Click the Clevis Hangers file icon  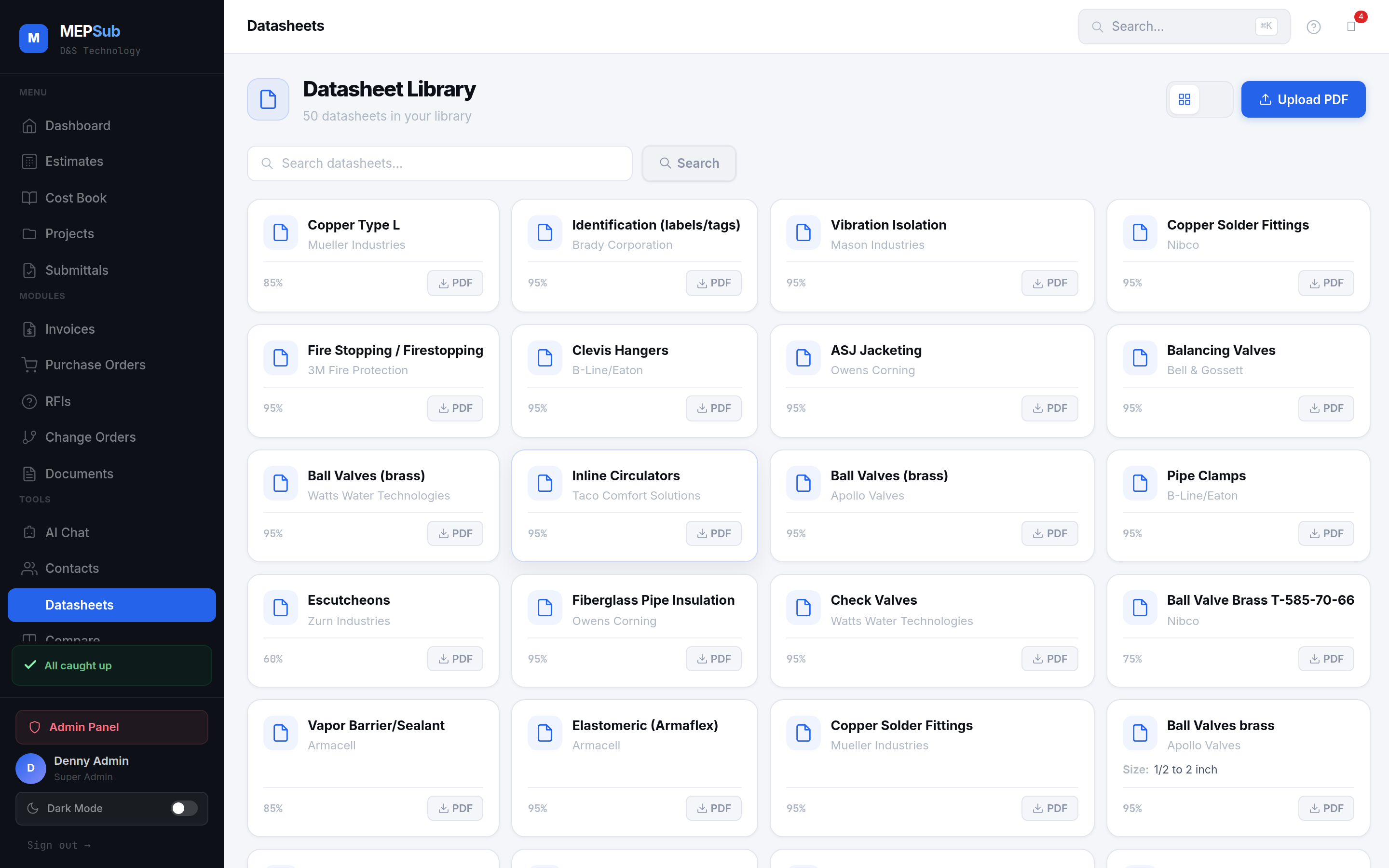pos(545,358)
